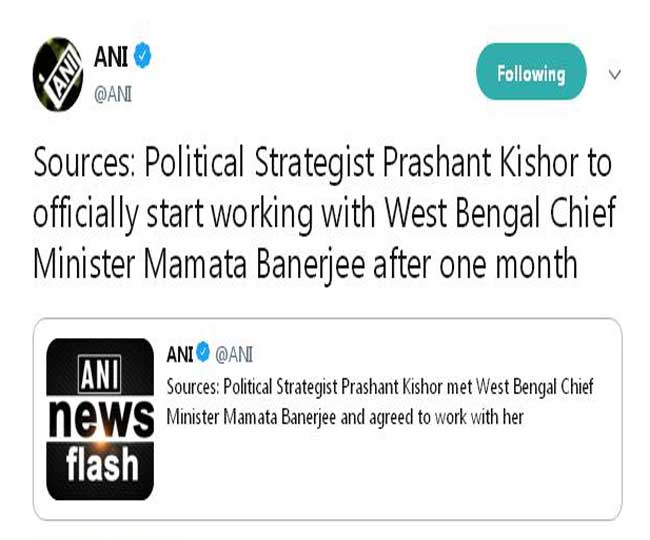650x540 pixels.
Task: Click the verified badge in the quoted tweet
Action: tap(202, 352)
